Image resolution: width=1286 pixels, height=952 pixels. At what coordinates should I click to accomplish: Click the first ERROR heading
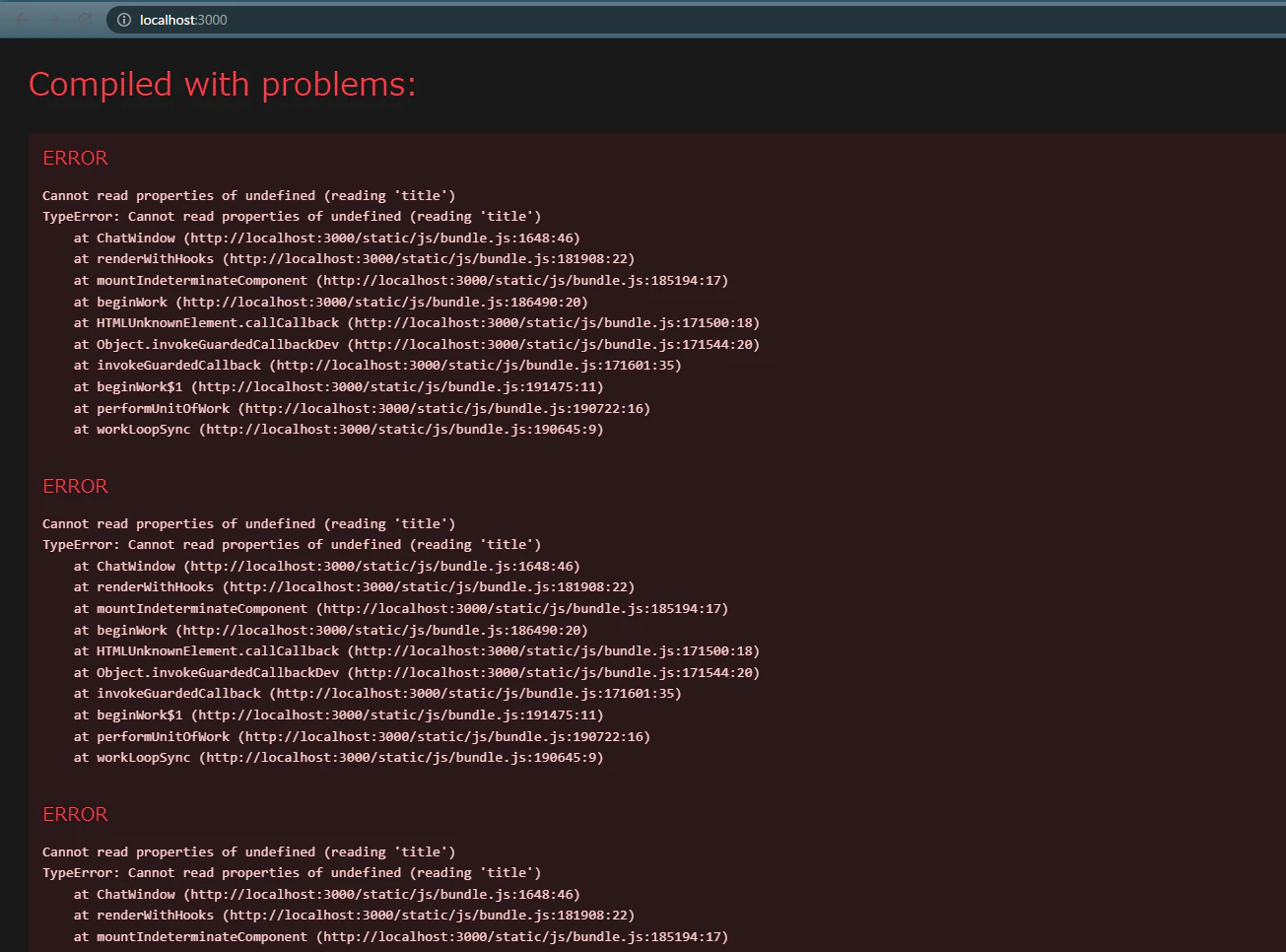click(75, 158)
